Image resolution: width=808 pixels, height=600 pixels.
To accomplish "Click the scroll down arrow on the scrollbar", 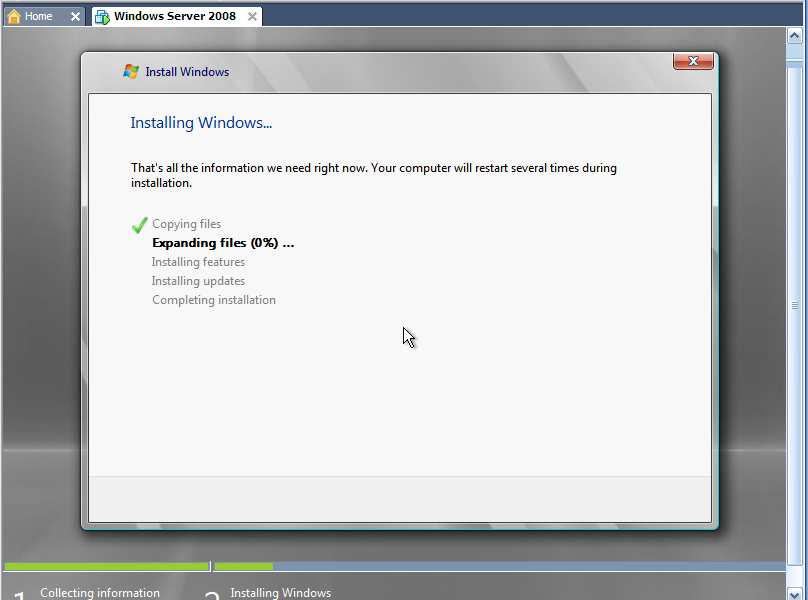I will click(x=794, y=593).
